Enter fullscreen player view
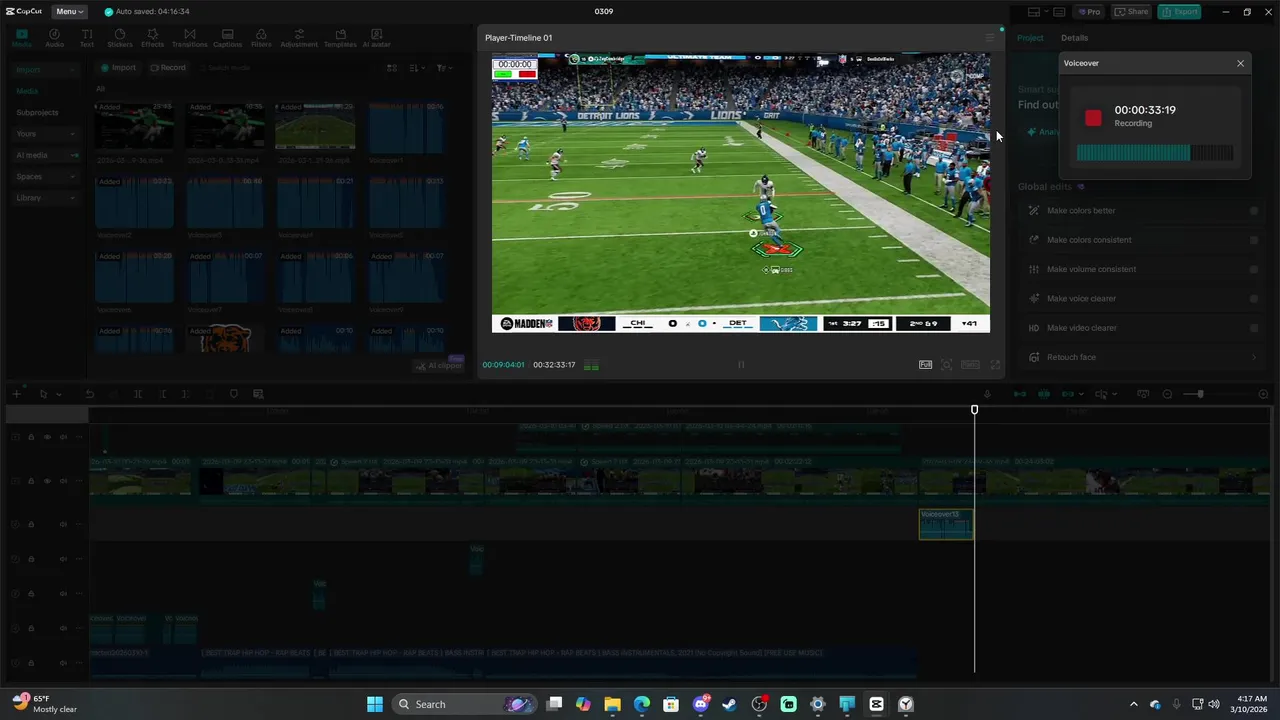 point(995,365)
